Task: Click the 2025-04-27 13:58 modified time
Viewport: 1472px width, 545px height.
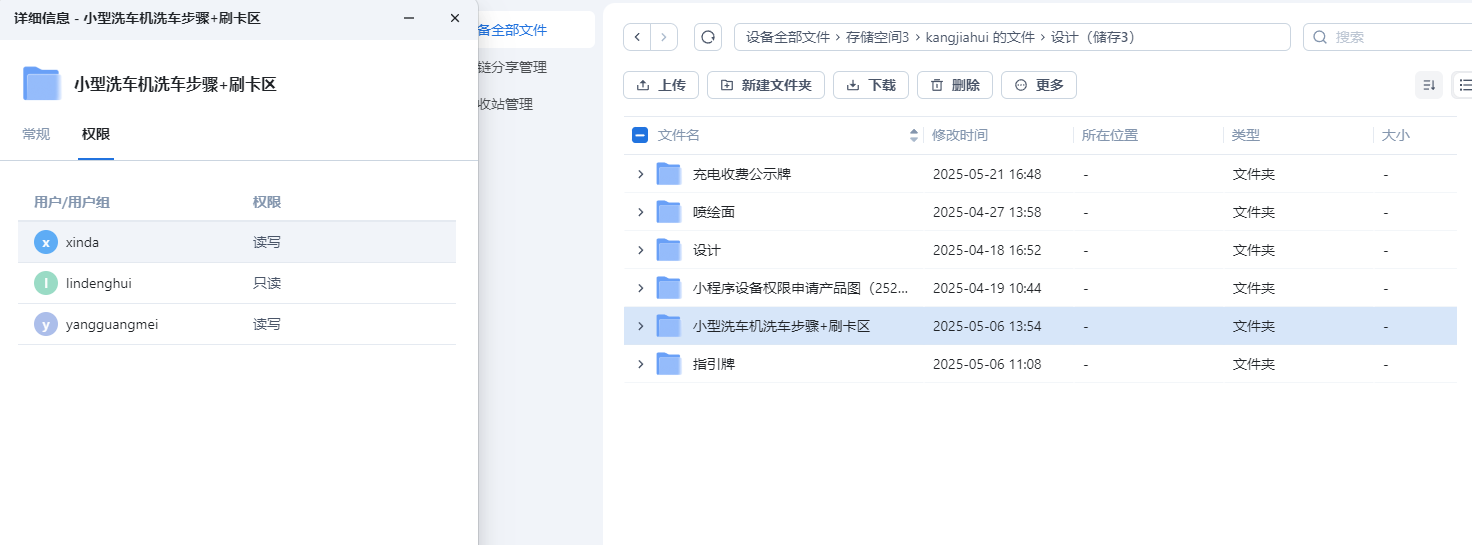Action: pos(987,212)
